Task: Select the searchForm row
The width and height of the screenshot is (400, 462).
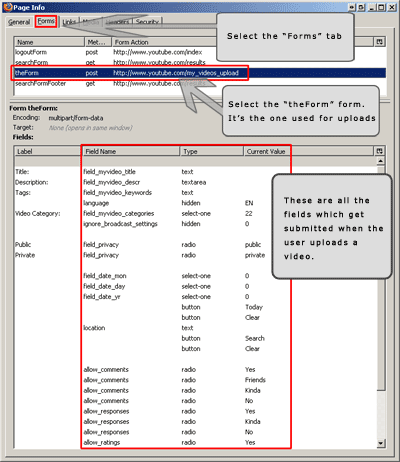Action: coord(200,62)
